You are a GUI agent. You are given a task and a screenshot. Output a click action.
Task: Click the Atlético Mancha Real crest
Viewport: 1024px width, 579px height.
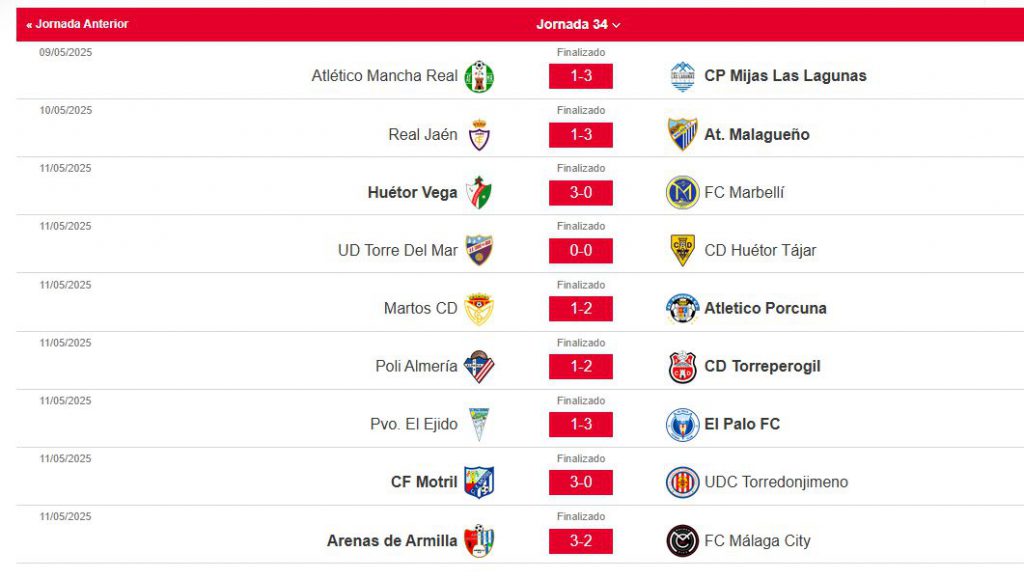479,76
